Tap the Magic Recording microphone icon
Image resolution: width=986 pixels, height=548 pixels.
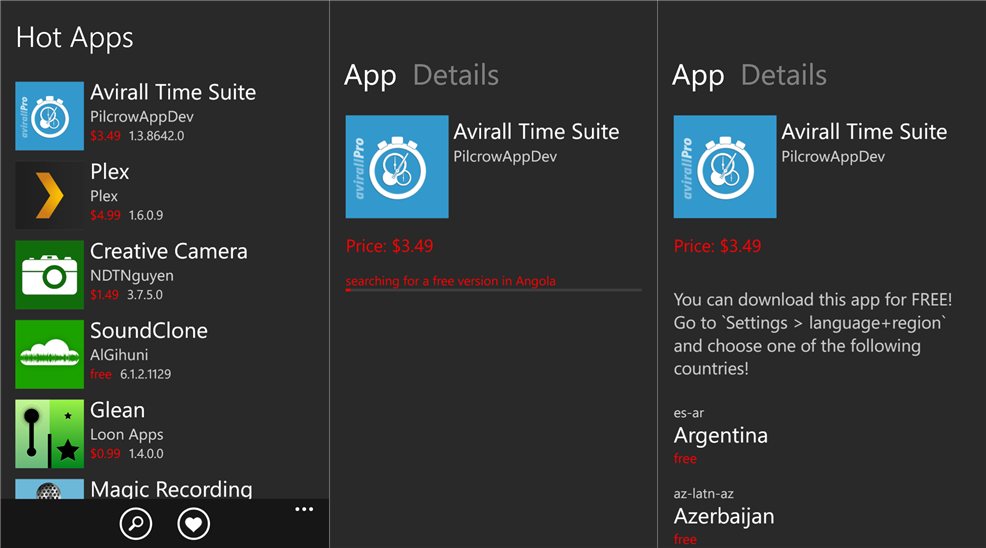[50, 489]
